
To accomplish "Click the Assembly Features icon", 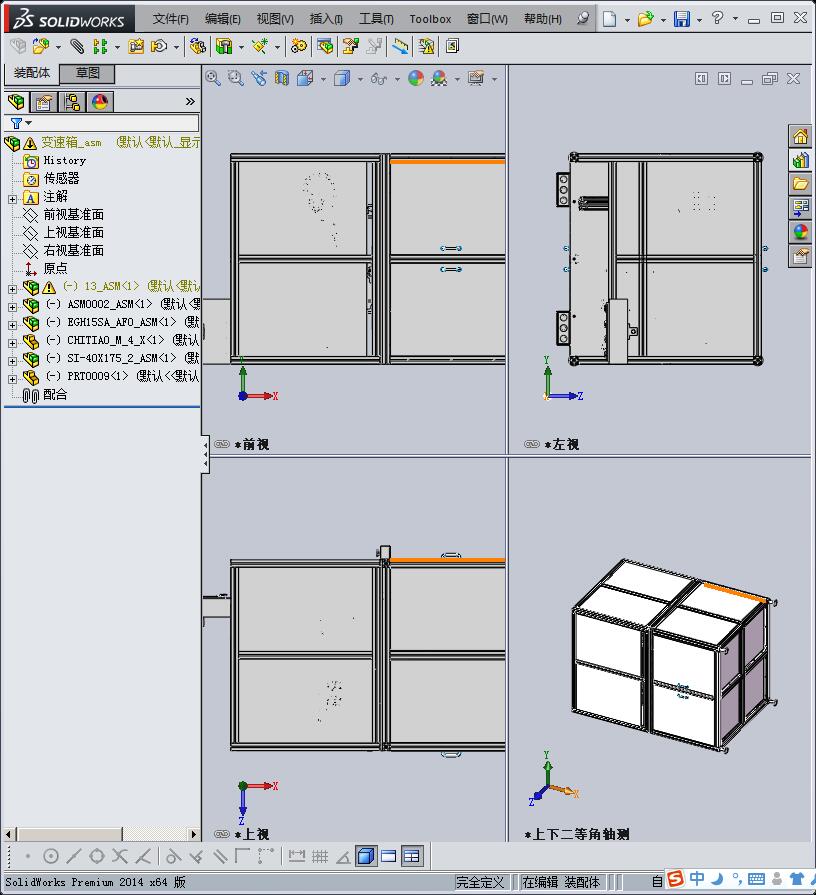I will (224, 46).
